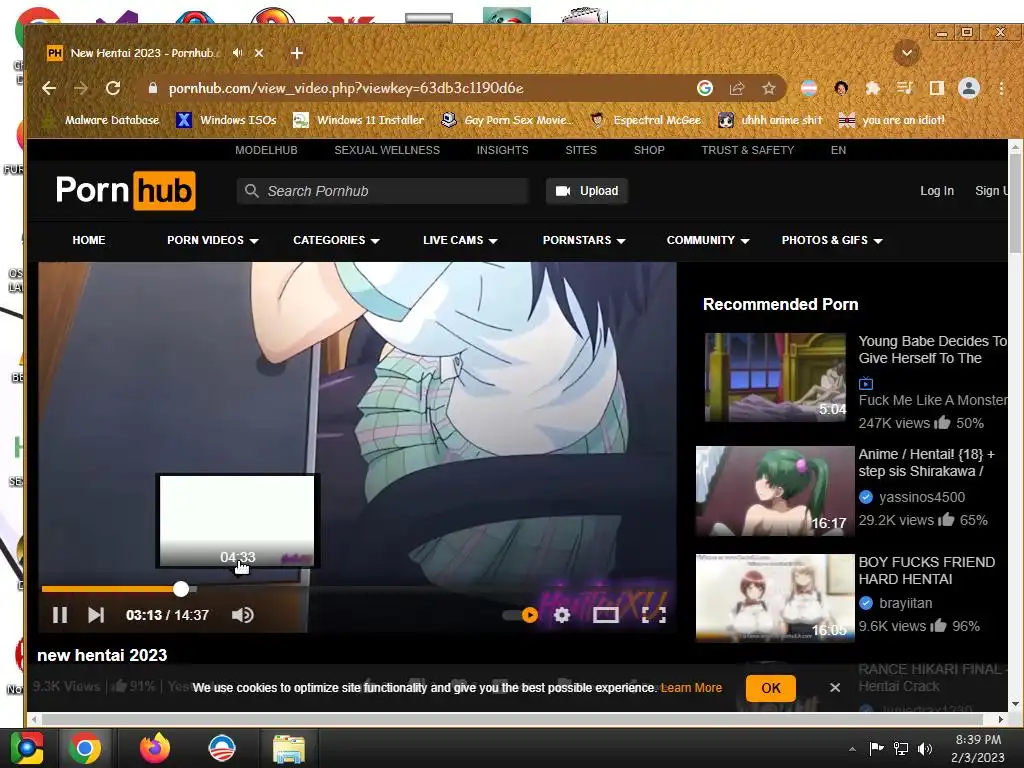The width and height of the screenshot is (1024, 768).
Task: Click the horizontal scrollbar right arrow
Action: [1000, 719]
